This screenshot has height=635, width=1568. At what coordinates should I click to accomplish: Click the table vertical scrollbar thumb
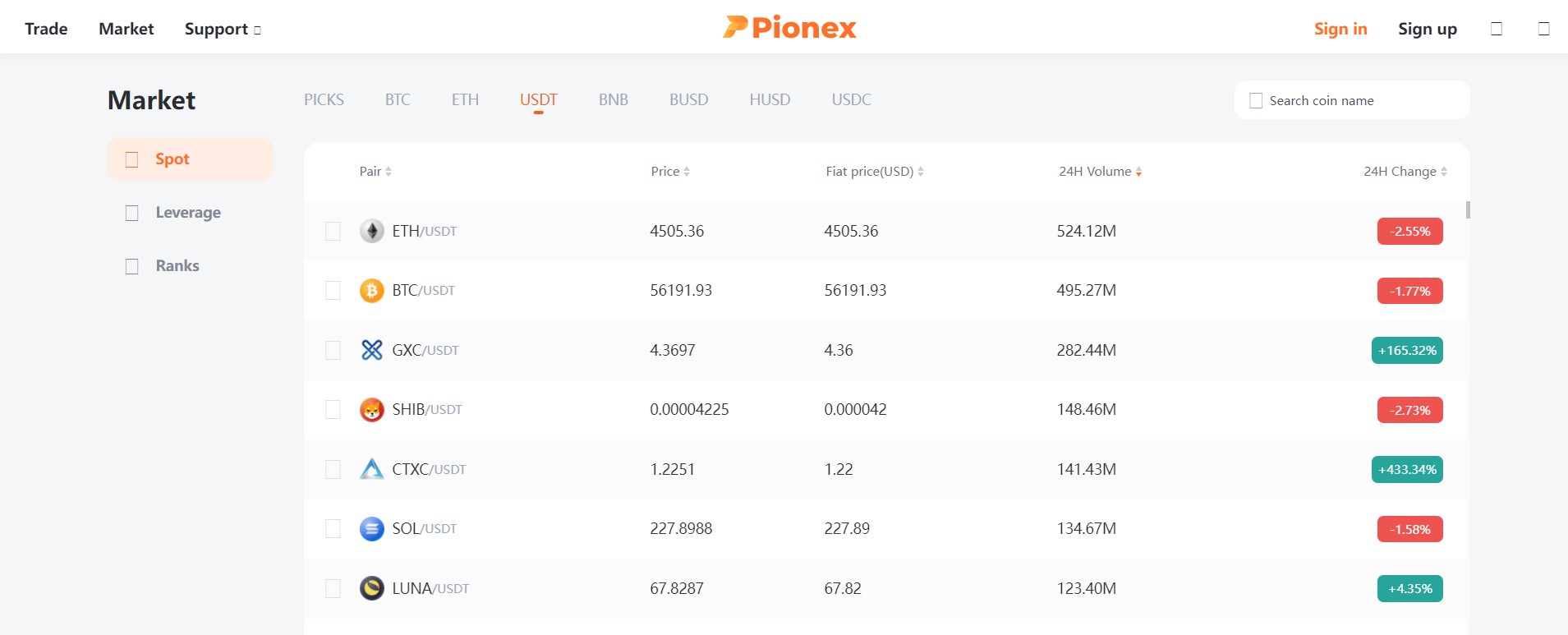[1468, 209]
